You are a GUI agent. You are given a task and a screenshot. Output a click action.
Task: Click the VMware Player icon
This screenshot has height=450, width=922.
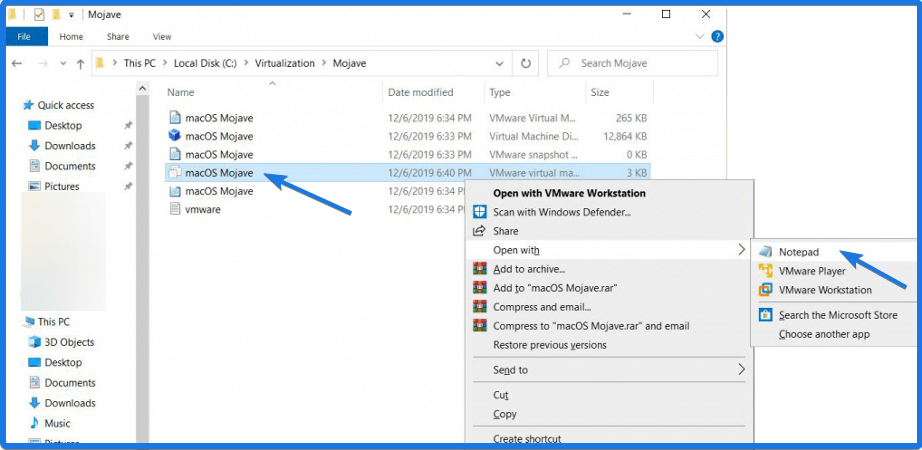pos(765,271)
